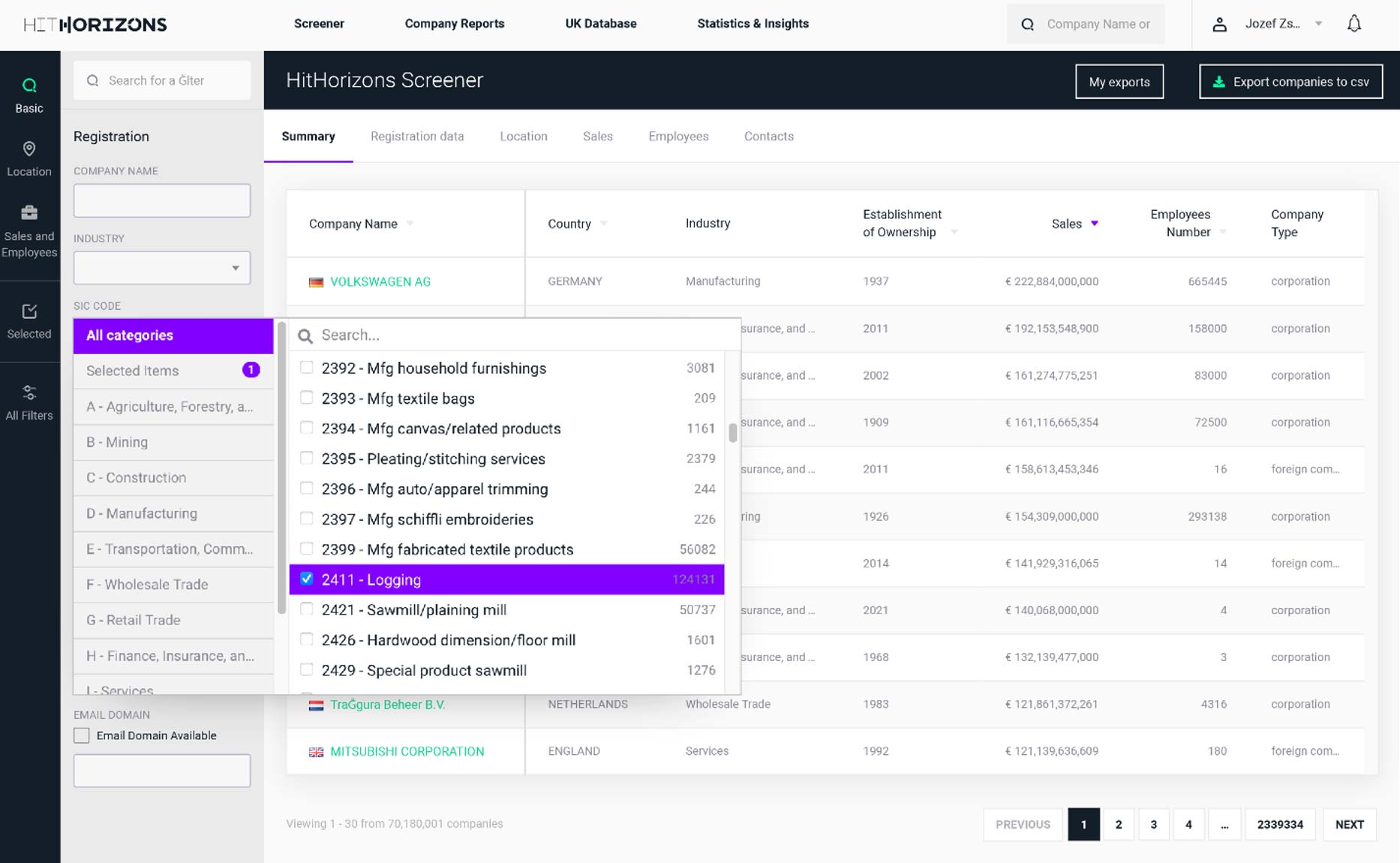Check 2421 - Sawmill/plaining mill
1400x863 pixels.
pyautogui.click(x=307, y=609)
